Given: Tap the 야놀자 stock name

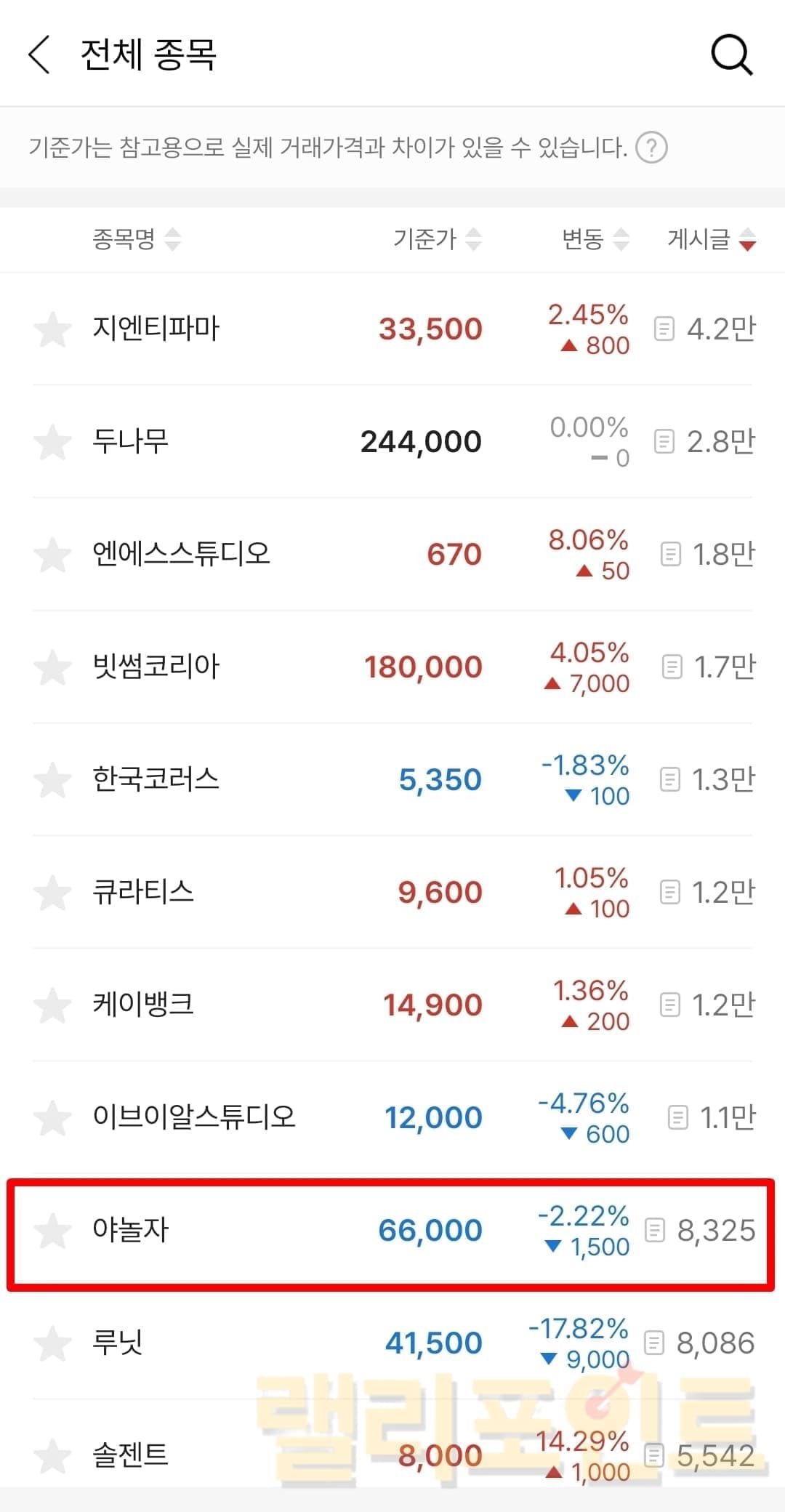Looking at the screenshot, I should coord(131,1230).
